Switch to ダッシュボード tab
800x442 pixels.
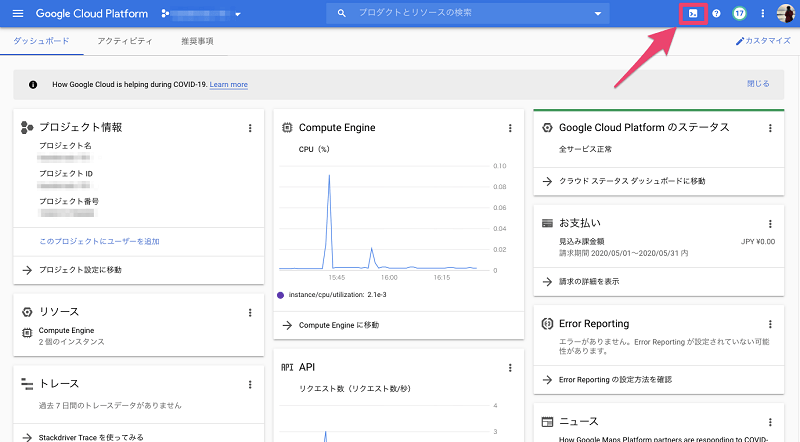41,41
